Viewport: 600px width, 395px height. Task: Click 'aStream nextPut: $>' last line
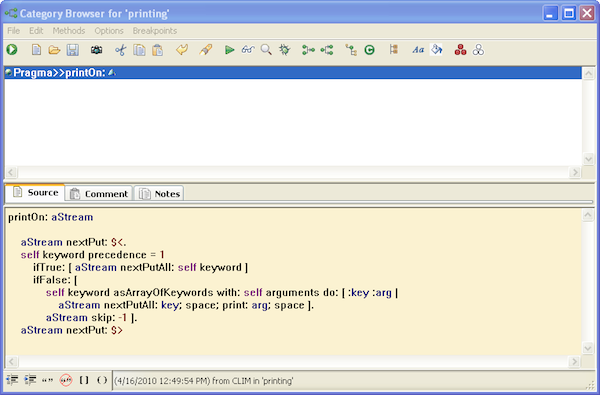pyautogui.click(x=72, y=330)
